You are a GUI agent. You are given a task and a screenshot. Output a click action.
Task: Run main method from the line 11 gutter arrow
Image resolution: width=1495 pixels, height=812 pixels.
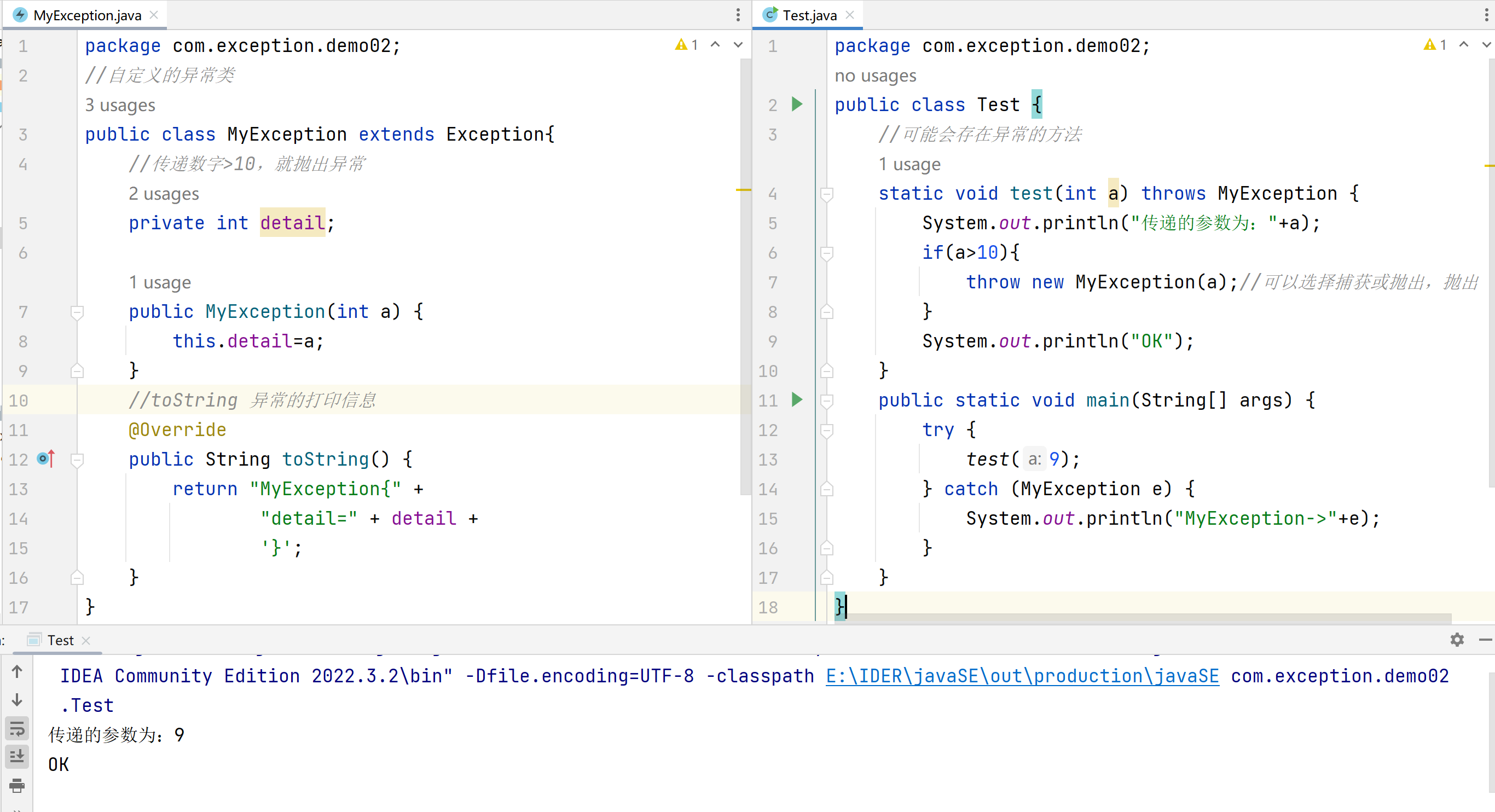(797, 399)
